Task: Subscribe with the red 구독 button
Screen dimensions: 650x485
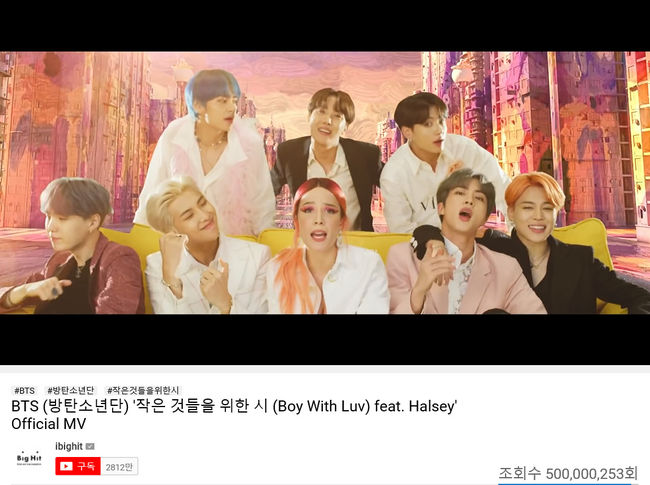Action: (x=78, y=467)
